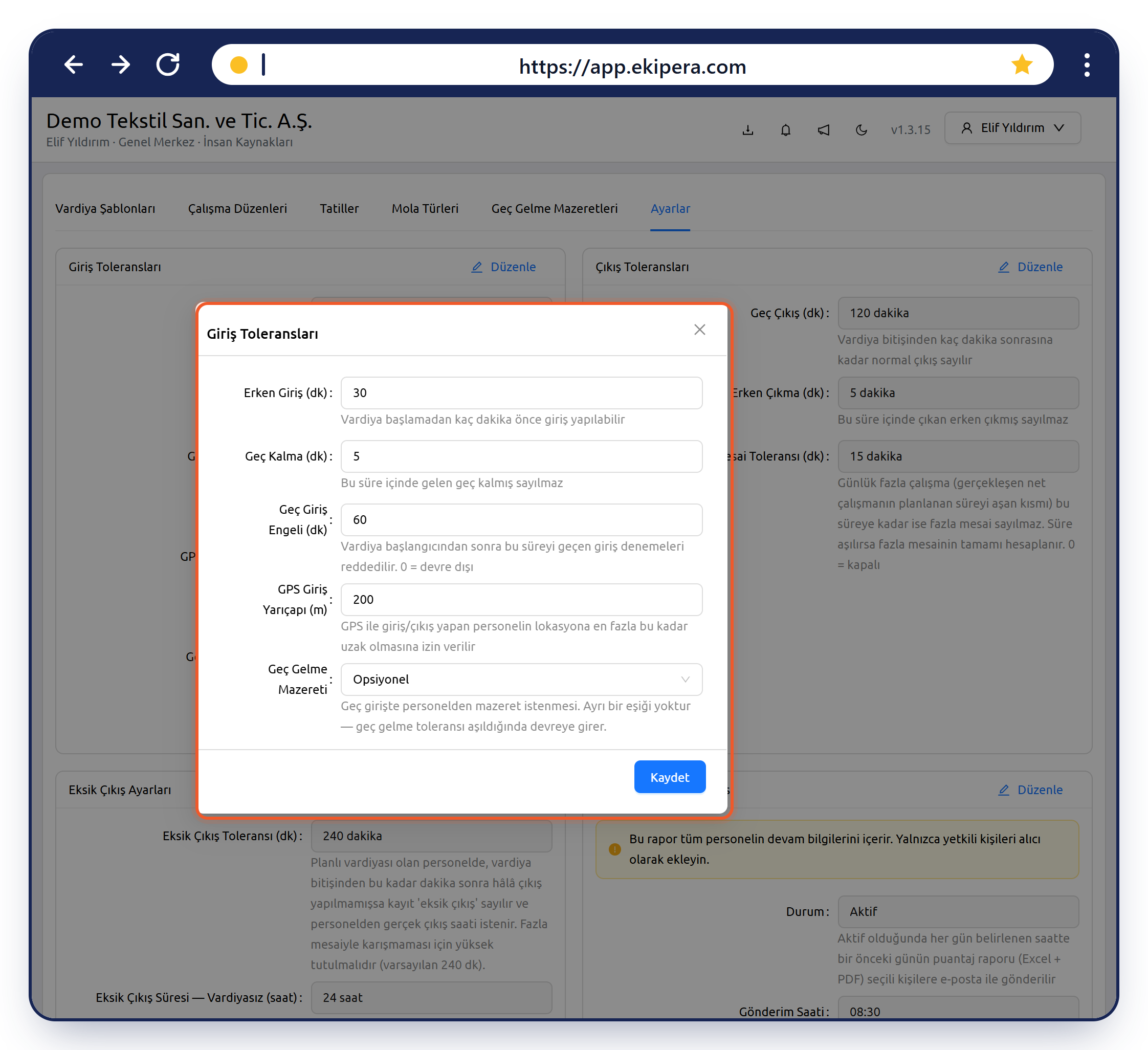
Task: Click the Kaydet button
Action: 670,777
